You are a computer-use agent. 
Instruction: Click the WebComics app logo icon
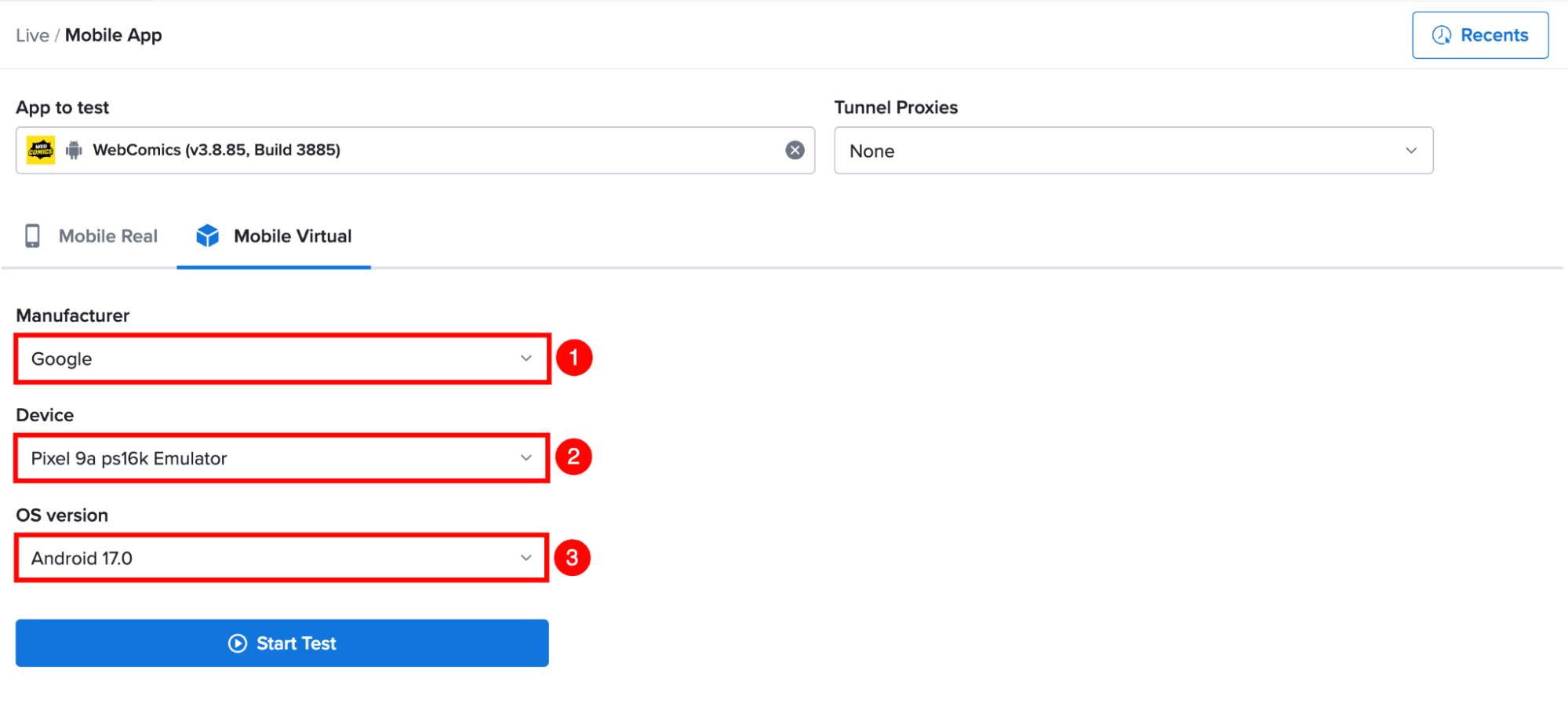tap(41, 150)
